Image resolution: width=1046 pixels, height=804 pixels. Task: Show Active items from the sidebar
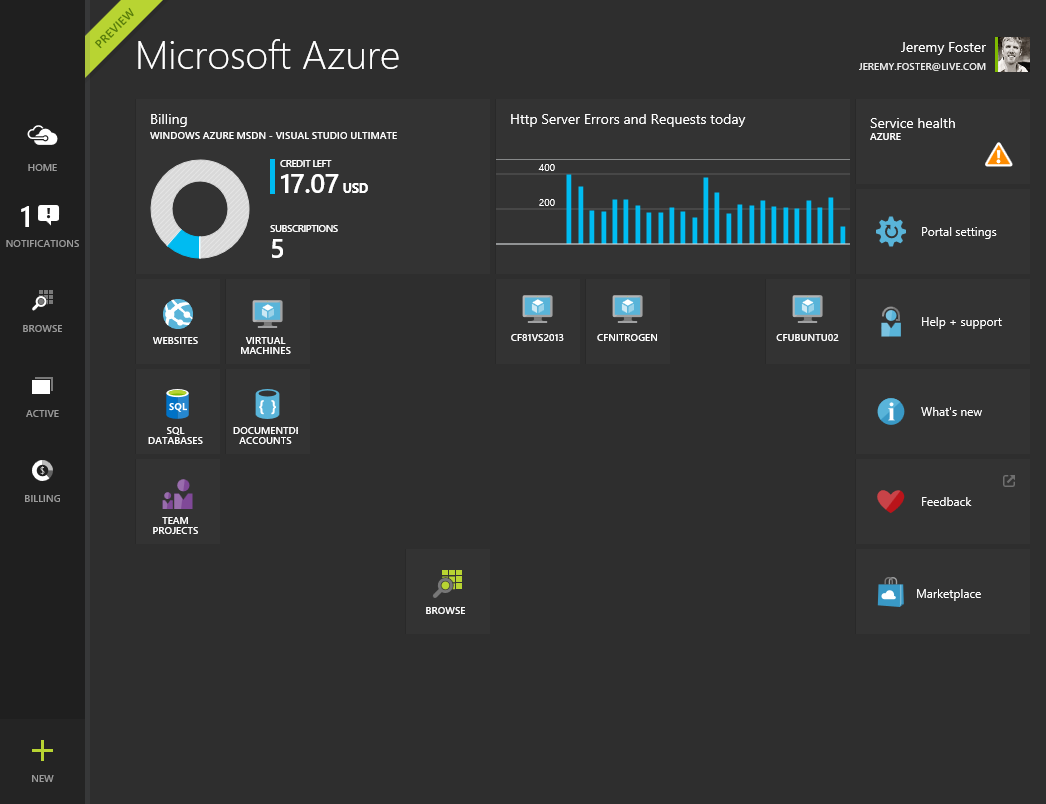[42, 396]
